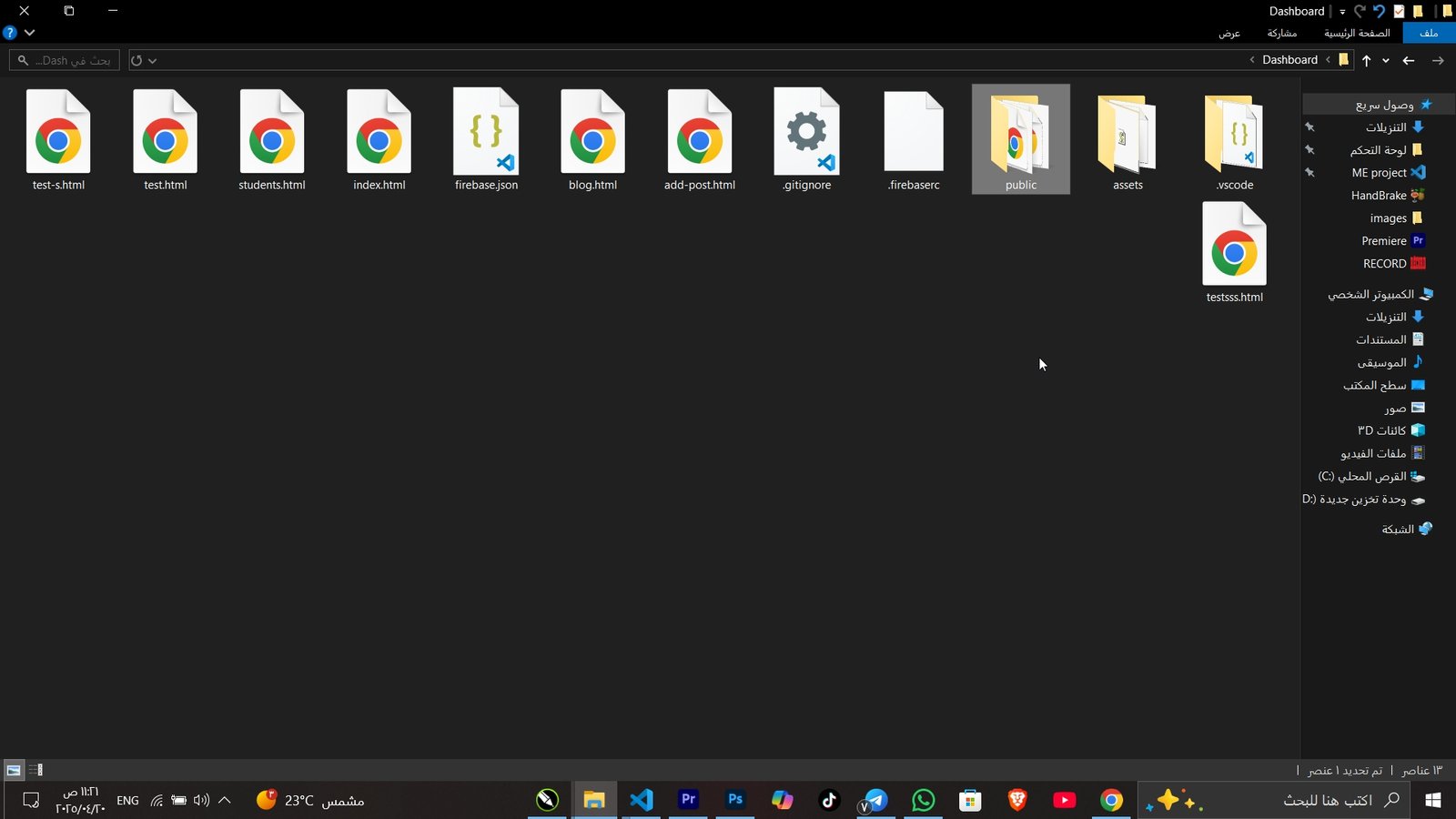Click the Windows taskbar search field
Image resolution: width=1456 pixels, height=819 pixels.
[x=1272, y=800]
